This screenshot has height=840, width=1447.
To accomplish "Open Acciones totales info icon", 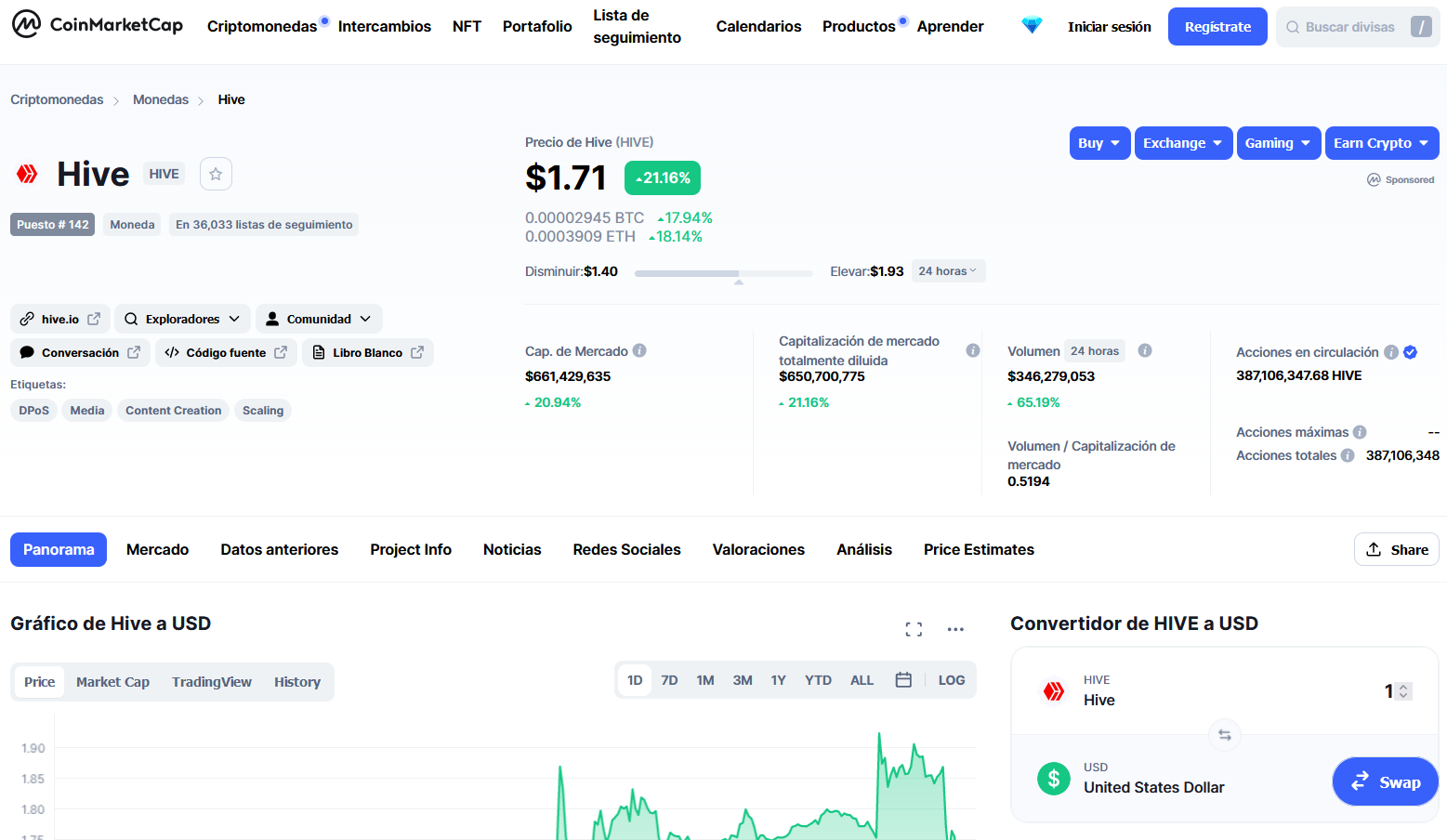I will click(1348, 455).
